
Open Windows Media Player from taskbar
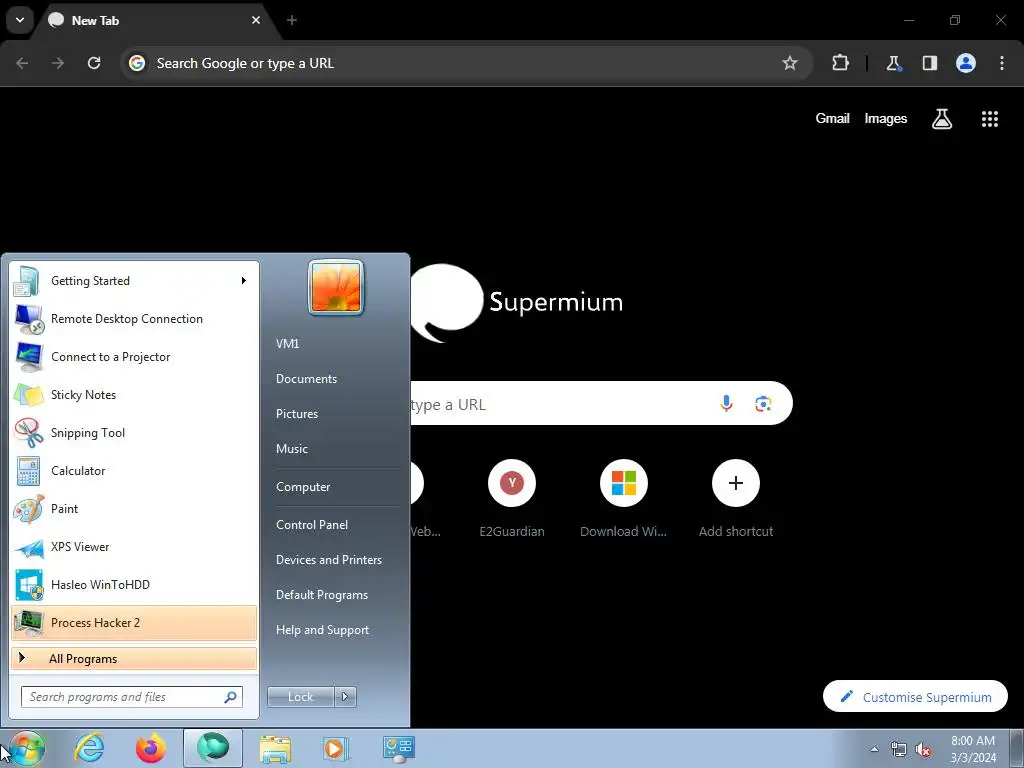[336, 748]
